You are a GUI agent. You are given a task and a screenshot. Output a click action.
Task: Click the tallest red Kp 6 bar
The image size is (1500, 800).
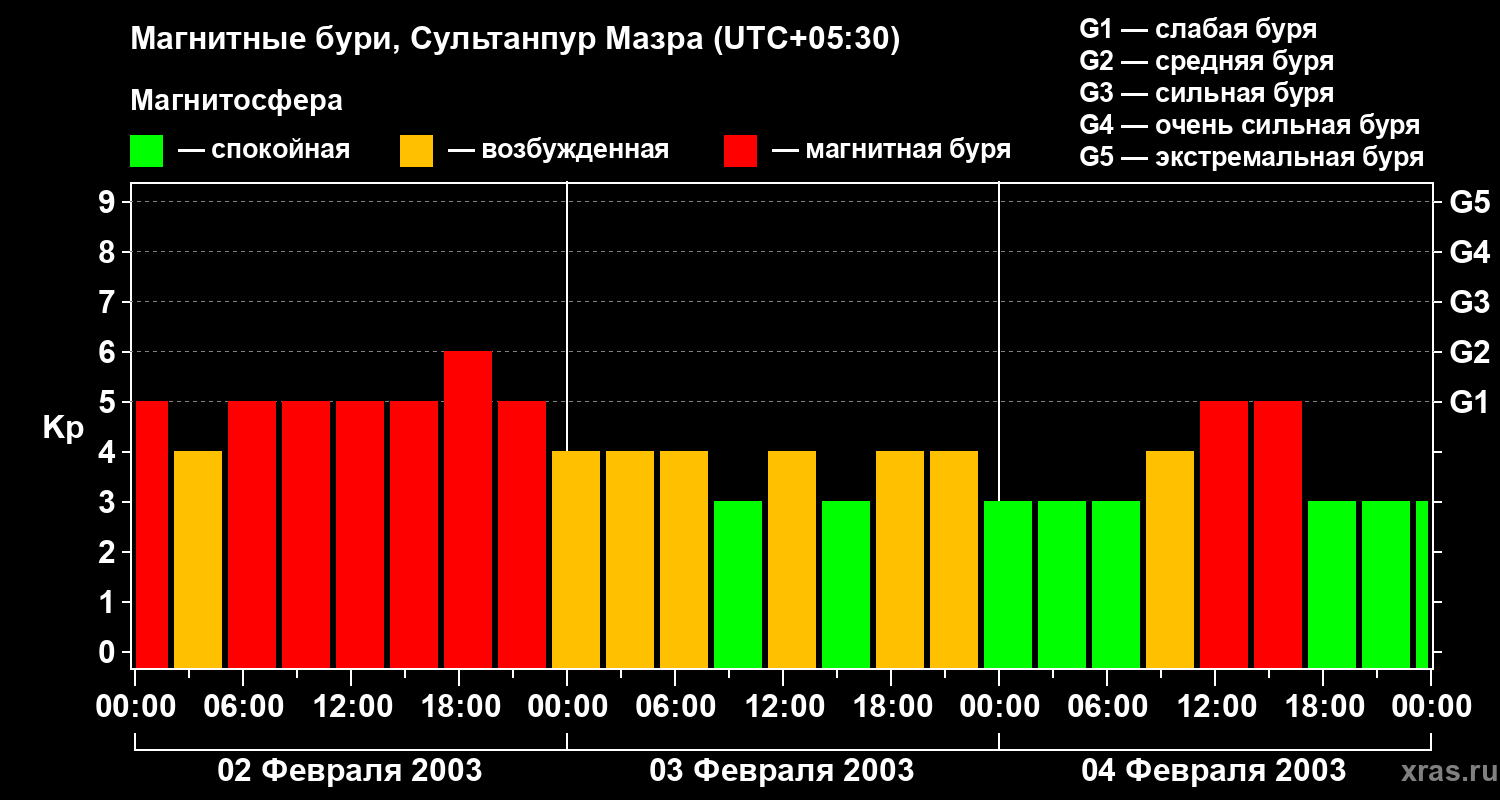pyautogui.click(x=468, y=509)
